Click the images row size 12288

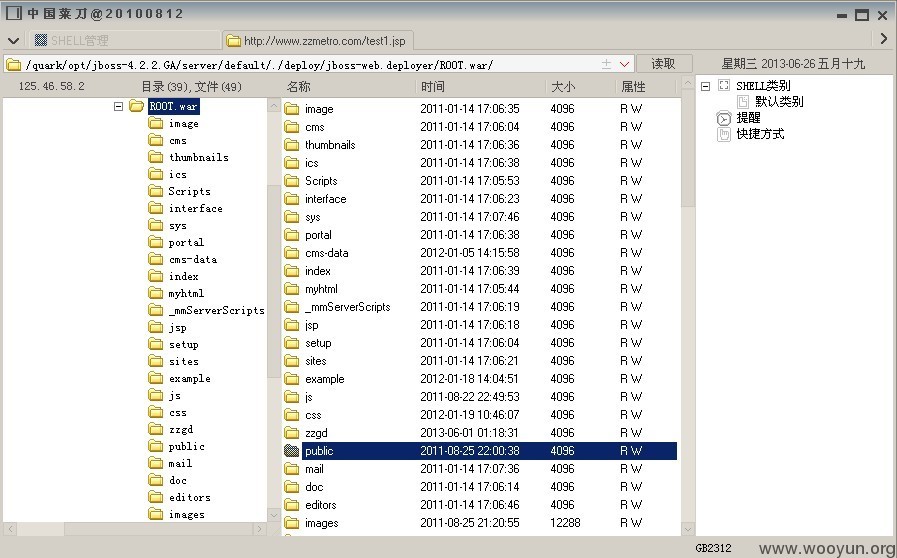coord(565,523)
